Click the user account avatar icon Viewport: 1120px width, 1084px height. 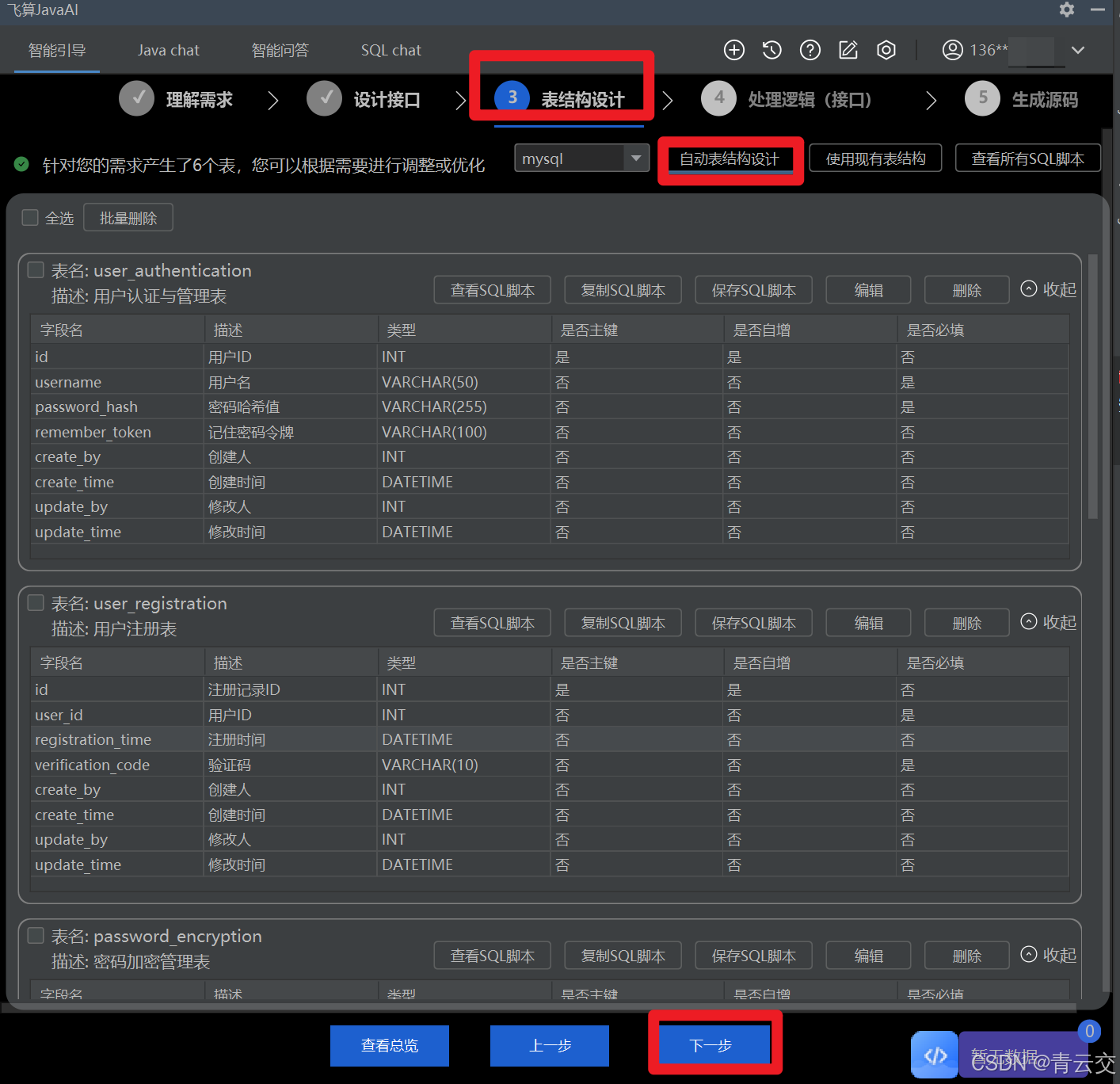pos(952,50)
